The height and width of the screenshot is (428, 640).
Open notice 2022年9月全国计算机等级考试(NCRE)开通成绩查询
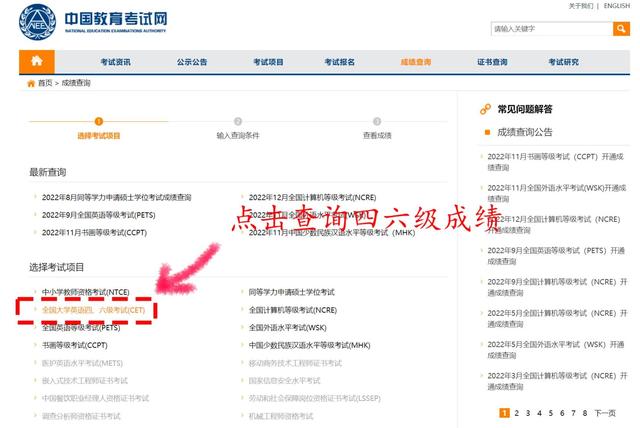coord(557,287)
